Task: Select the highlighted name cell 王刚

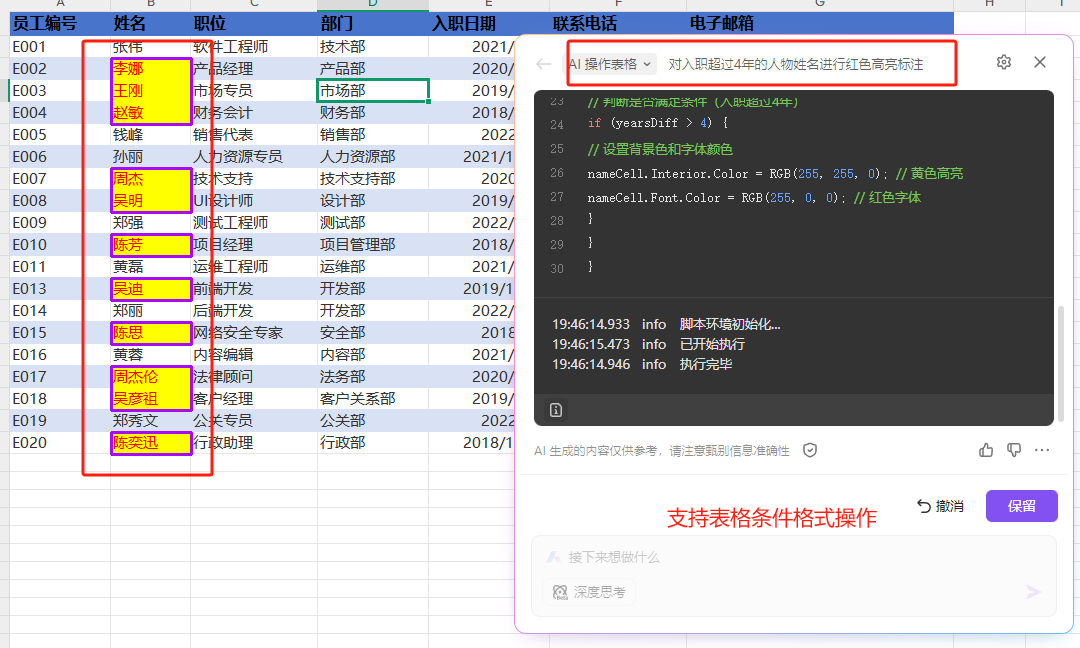Action: (x=150, y=91)
